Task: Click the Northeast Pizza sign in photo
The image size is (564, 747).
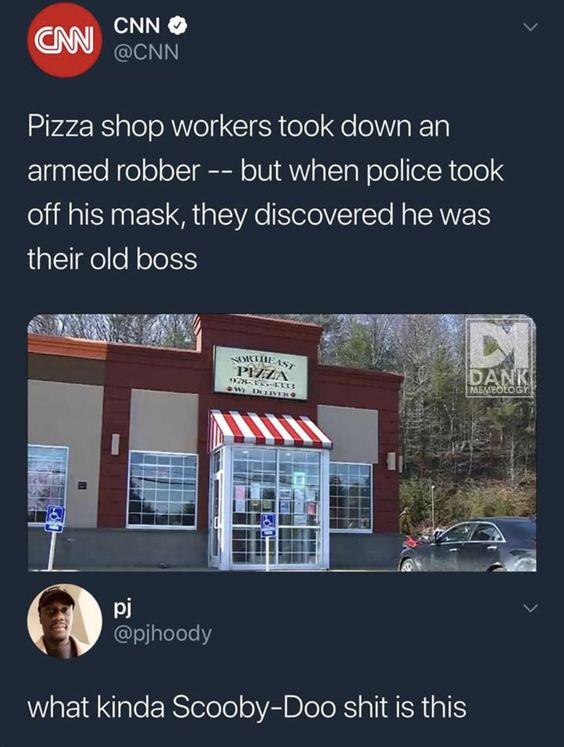Action: 261,373
